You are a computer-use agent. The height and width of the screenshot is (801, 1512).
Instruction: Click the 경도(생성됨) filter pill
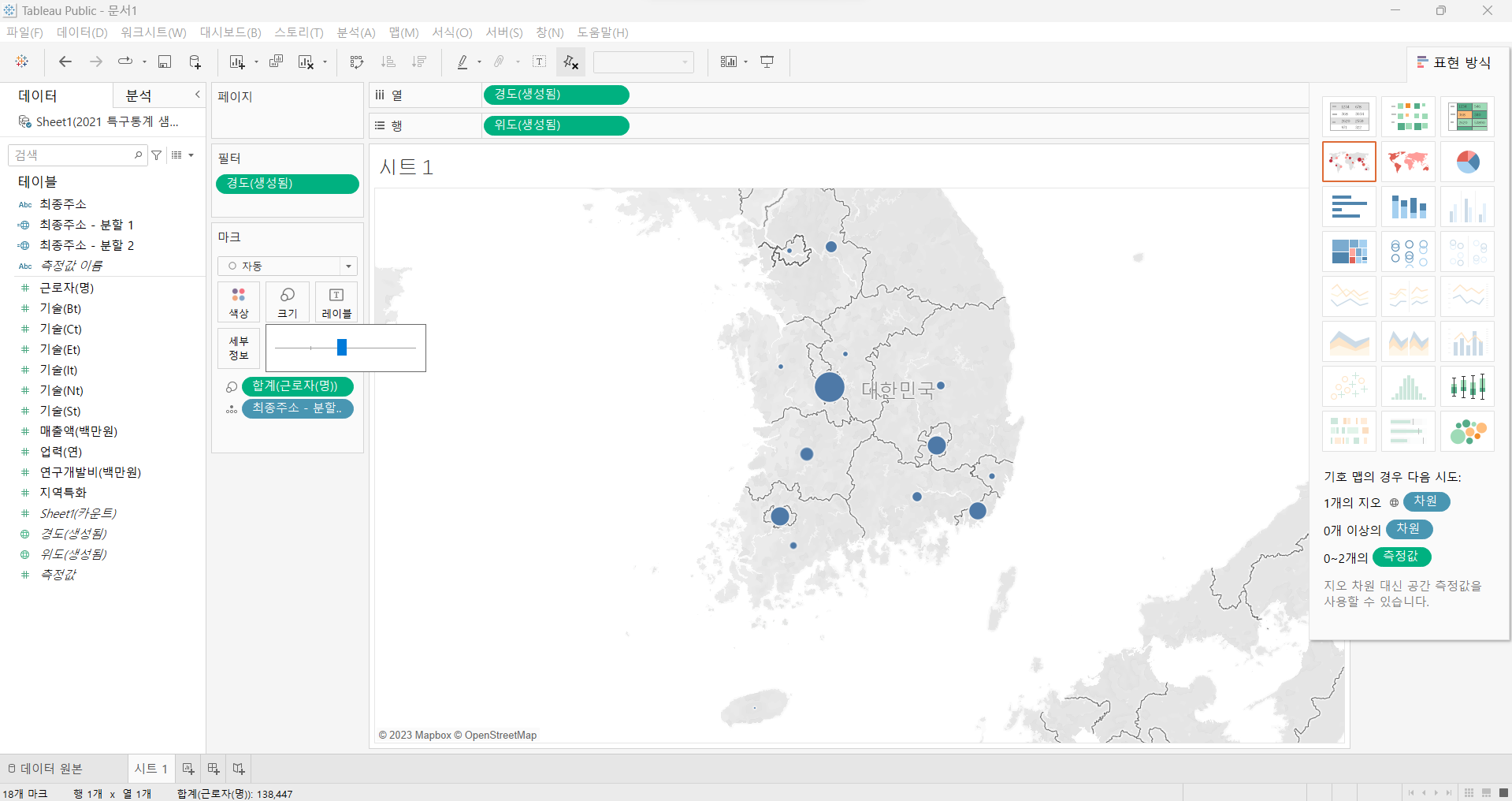click(x=287, y=184)
